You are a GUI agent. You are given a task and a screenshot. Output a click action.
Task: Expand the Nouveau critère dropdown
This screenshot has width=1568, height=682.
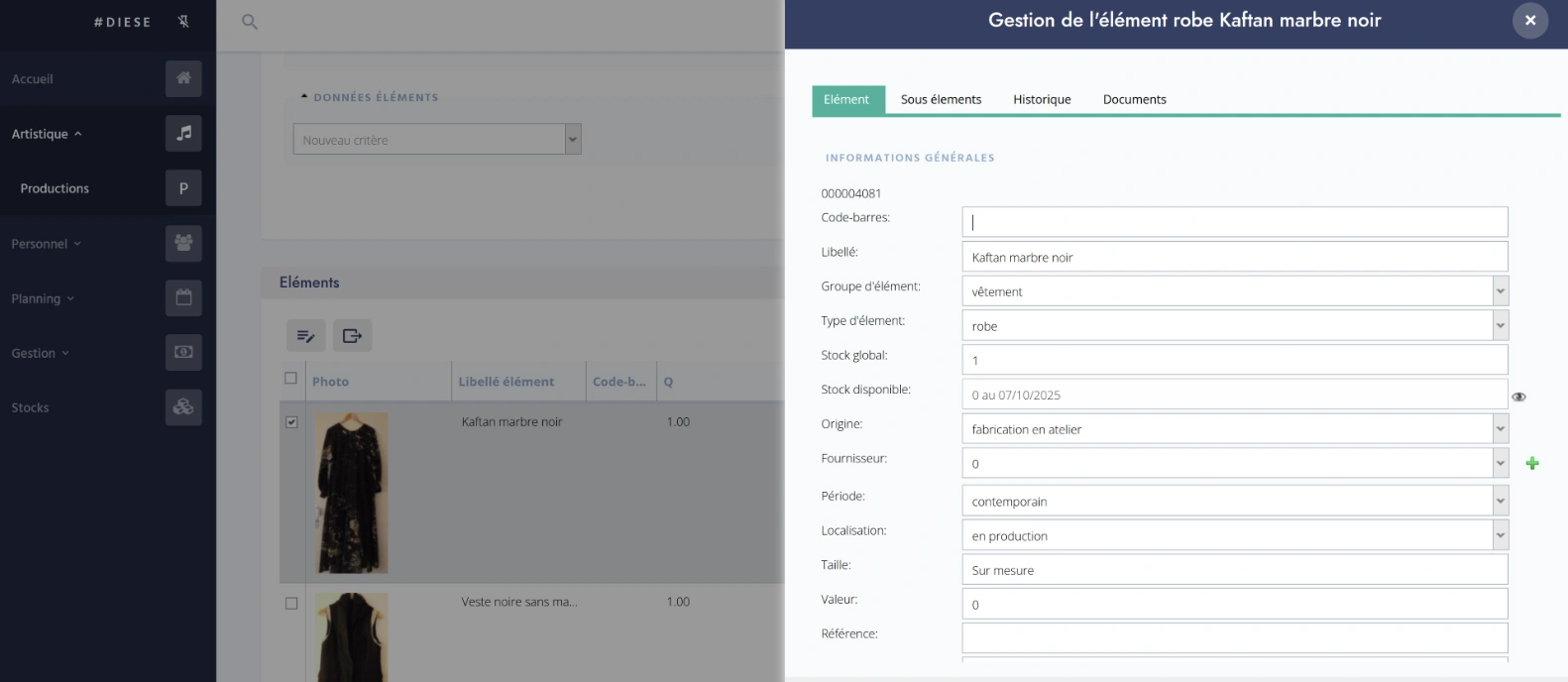click(x=572, y=140)
